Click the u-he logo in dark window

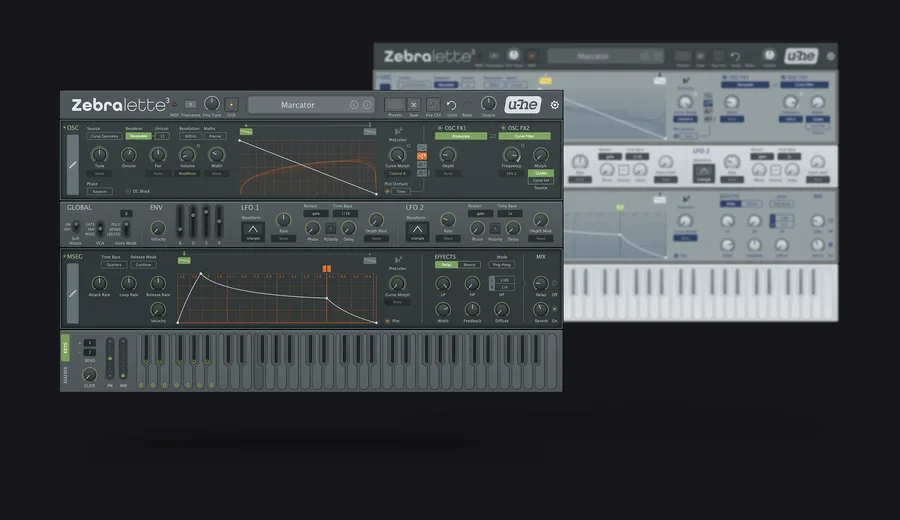(523, 104)
